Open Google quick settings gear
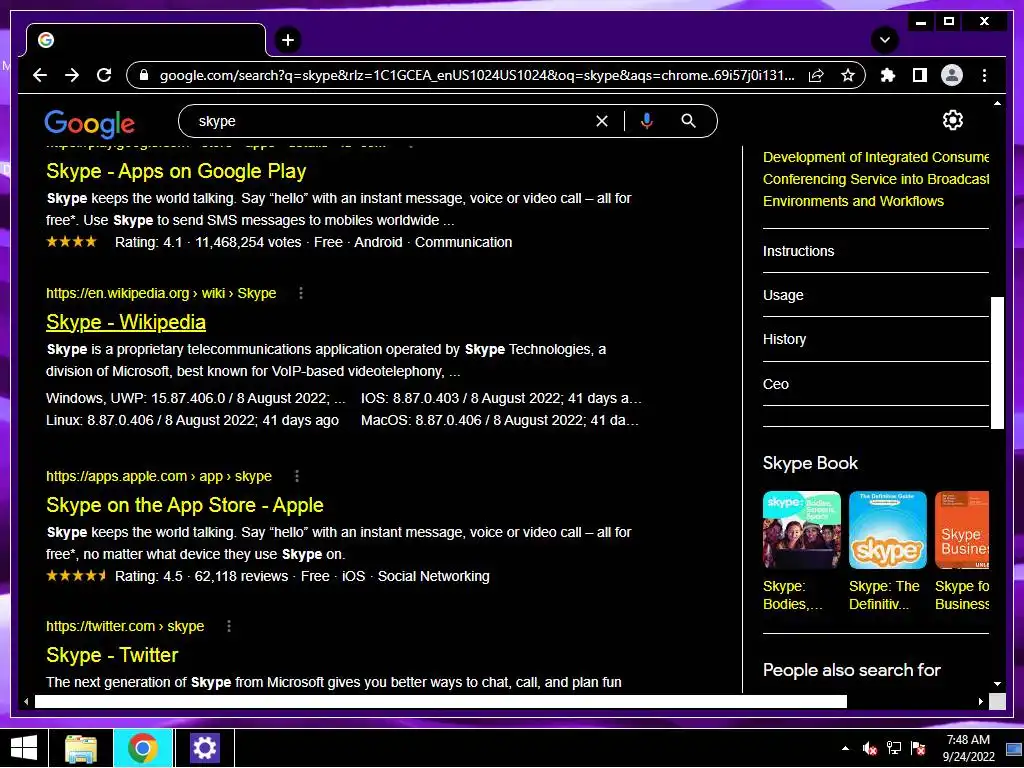Viewport: 1024px width, 768px height. 953,120
